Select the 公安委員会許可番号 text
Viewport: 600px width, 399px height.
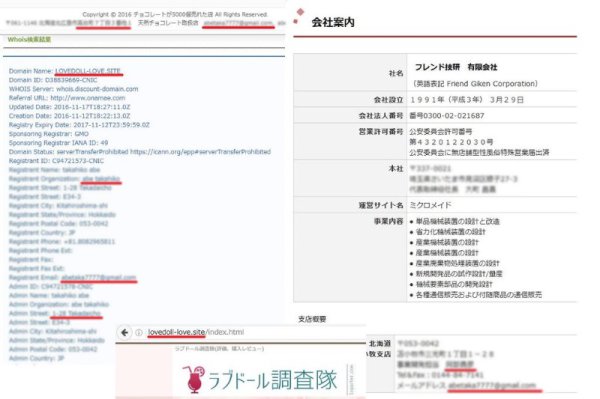[x=441, y=132]
